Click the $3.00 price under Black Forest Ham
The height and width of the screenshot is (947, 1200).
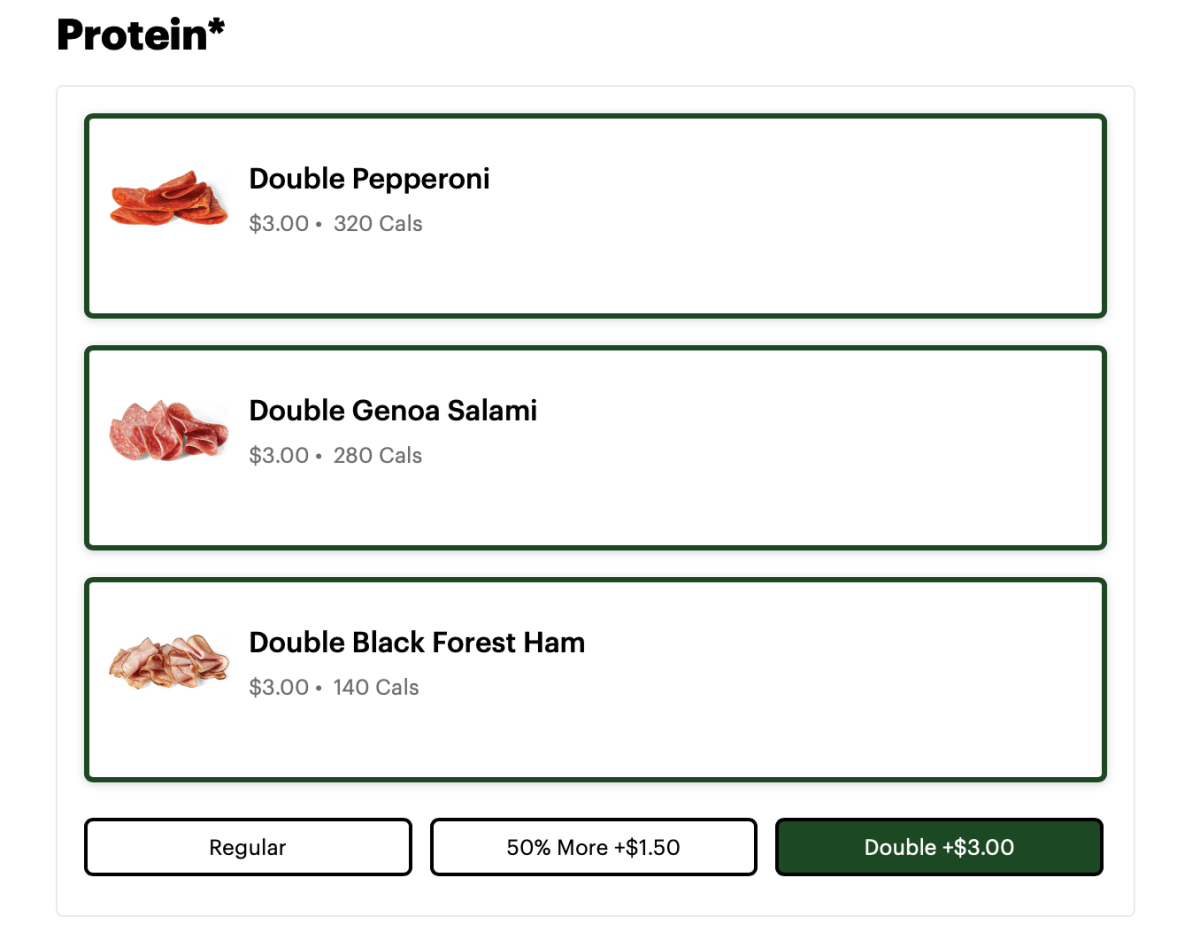coord(278,688)
